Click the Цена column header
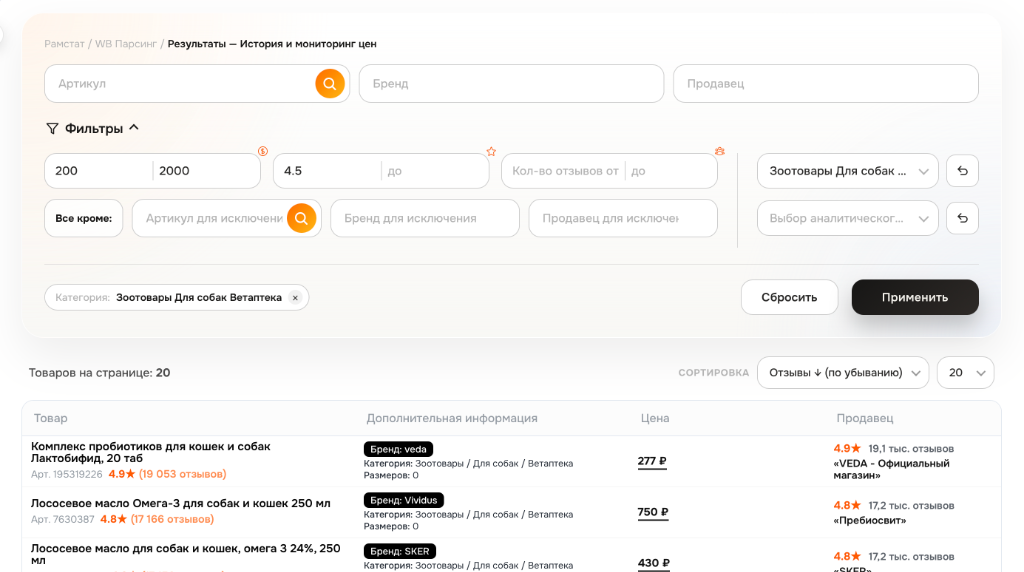This screenshot has height=572, width=1024. point(654,418)
